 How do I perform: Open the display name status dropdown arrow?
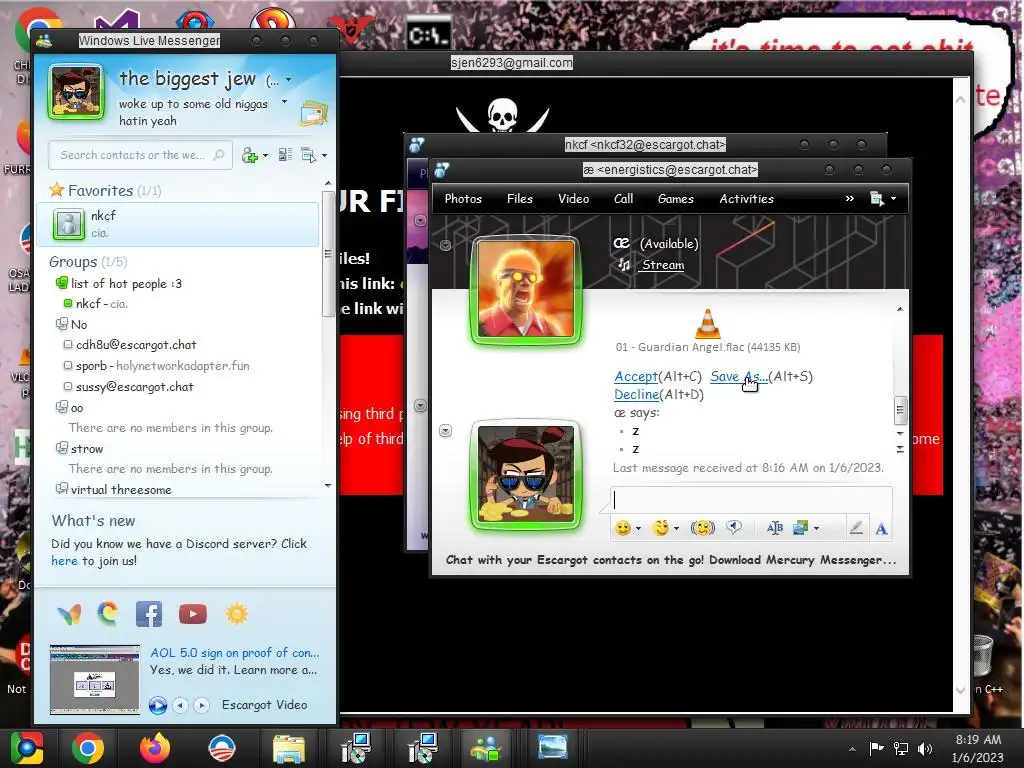(x=289, y=80)
